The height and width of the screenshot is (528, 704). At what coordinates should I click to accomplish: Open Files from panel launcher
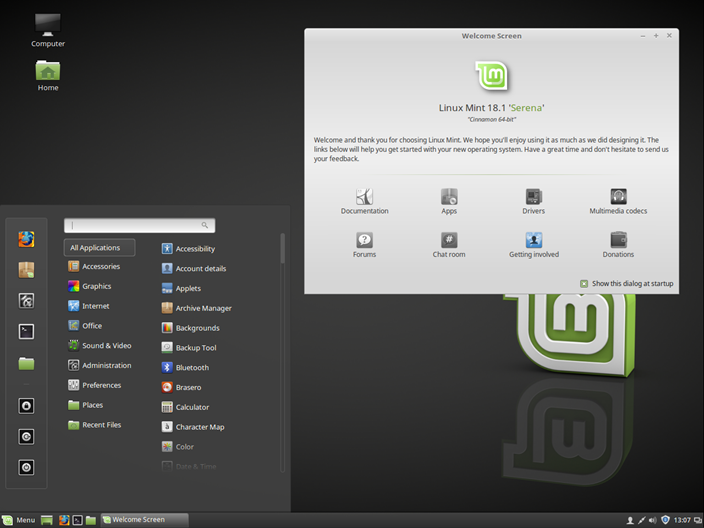pos(91,520)
